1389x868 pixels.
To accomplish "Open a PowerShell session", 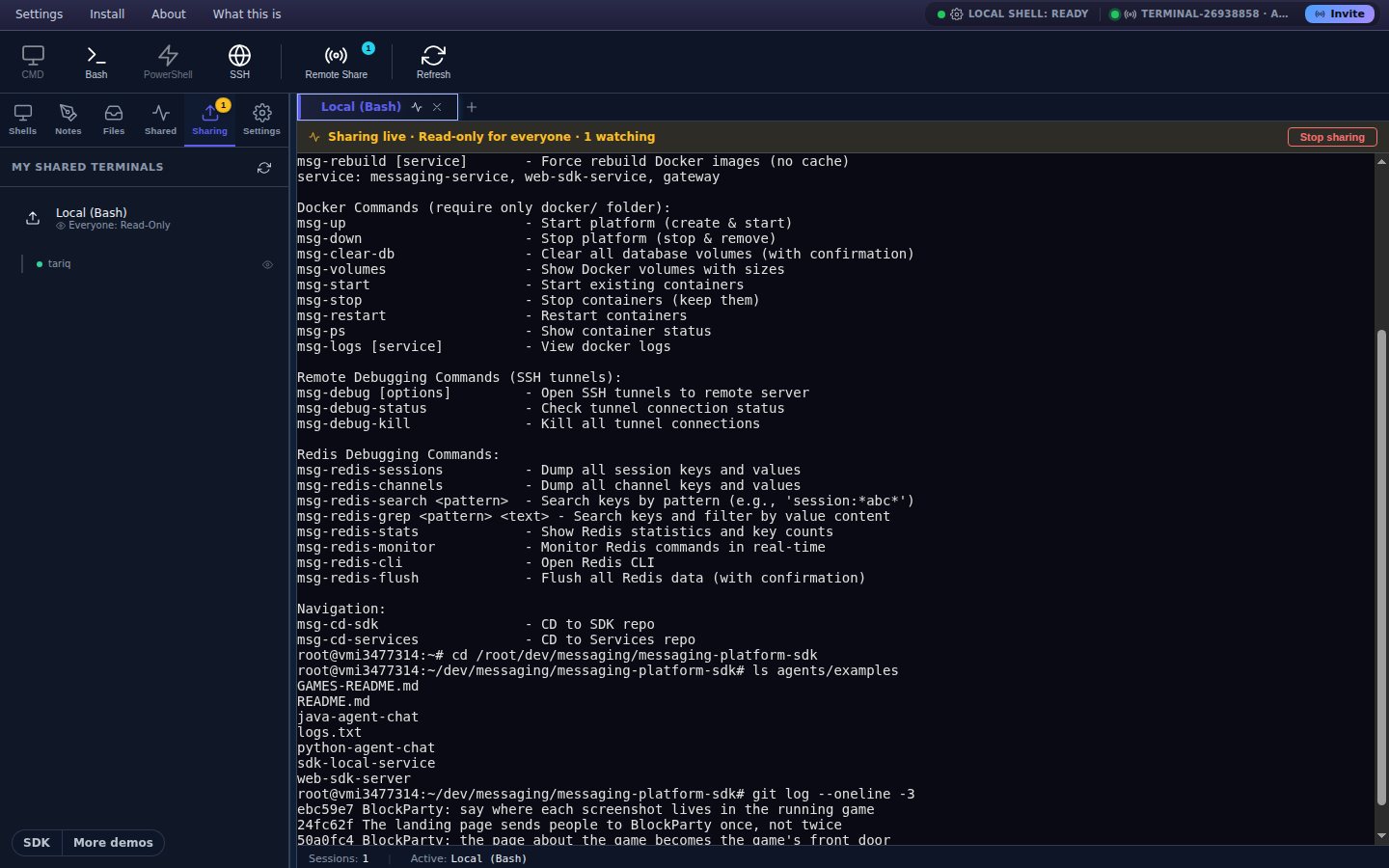I will click(x=168, y=62).
